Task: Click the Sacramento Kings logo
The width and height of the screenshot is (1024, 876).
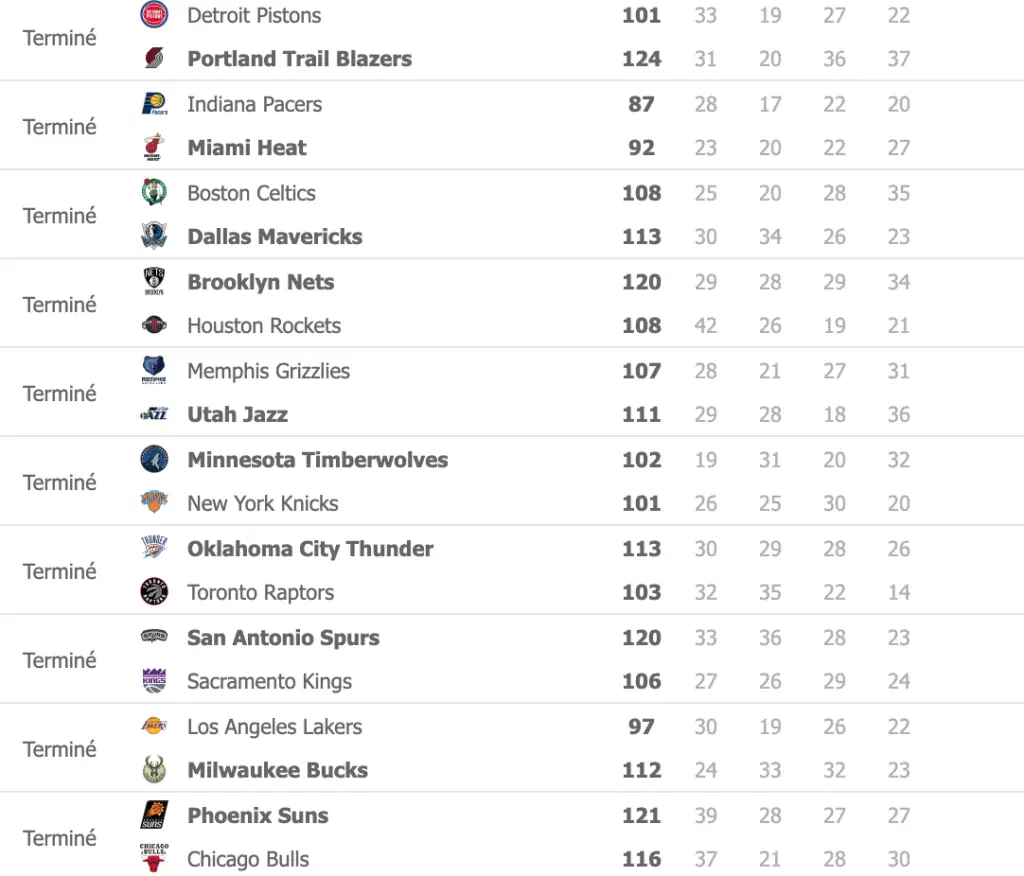Action: pos(154,681)
